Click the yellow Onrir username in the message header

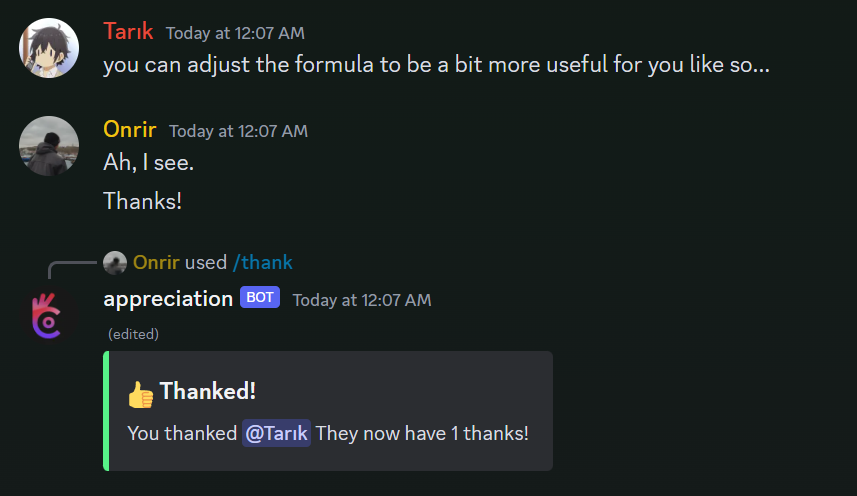pos(130,129)
